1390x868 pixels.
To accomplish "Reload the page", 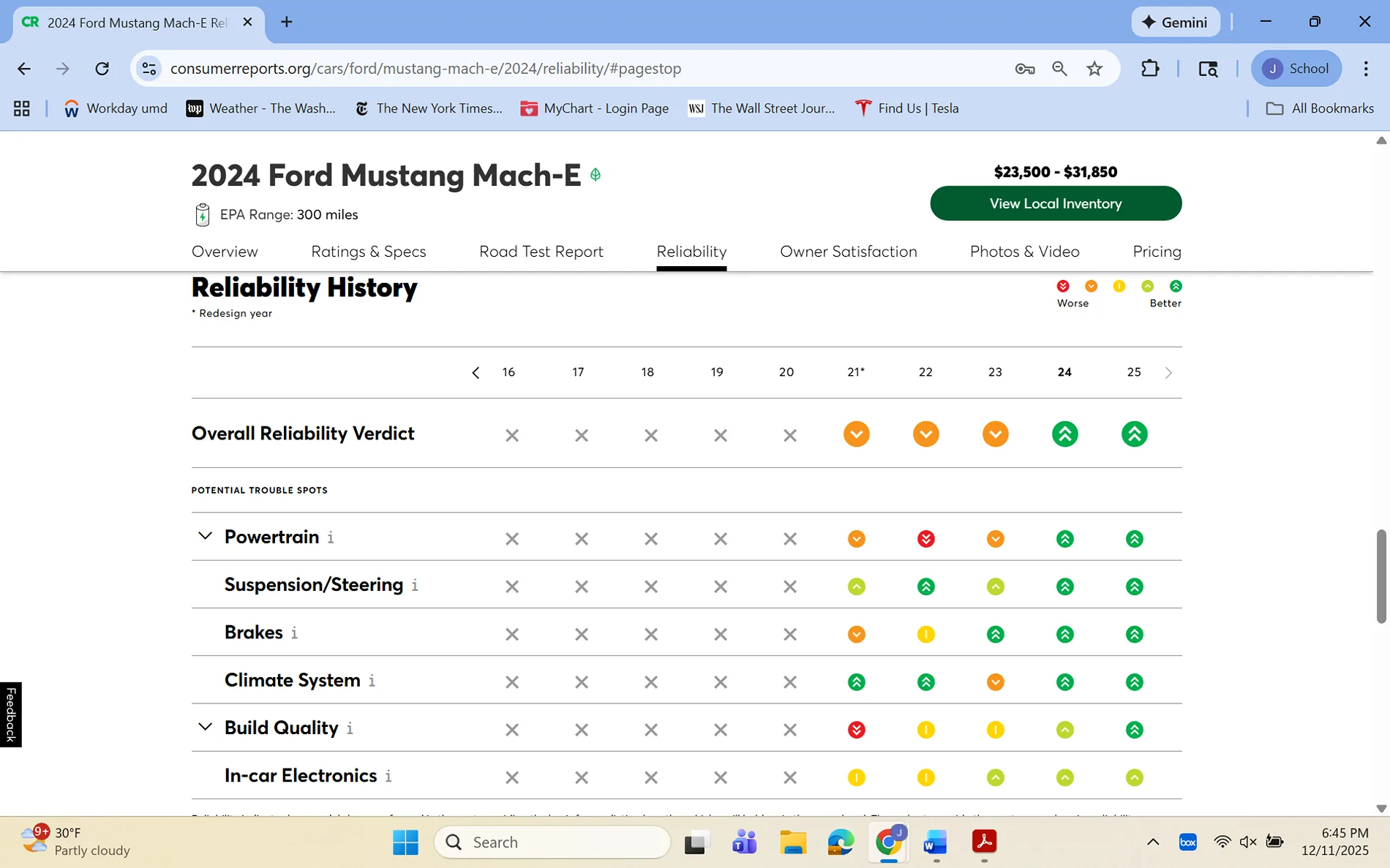I will click(x=102, y=69).
